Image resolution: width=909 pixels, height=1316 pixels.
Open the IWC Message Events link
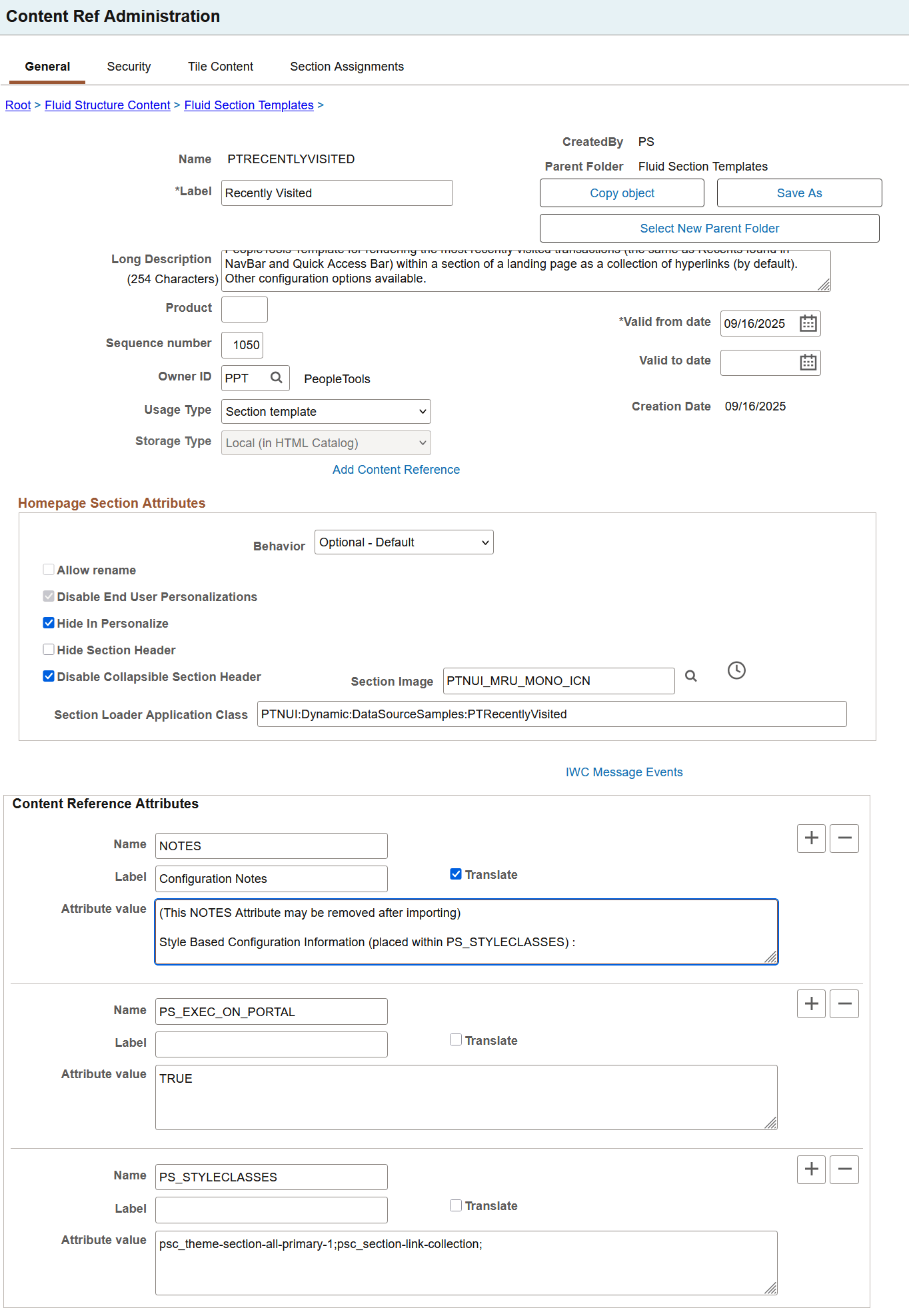point(624,772)
